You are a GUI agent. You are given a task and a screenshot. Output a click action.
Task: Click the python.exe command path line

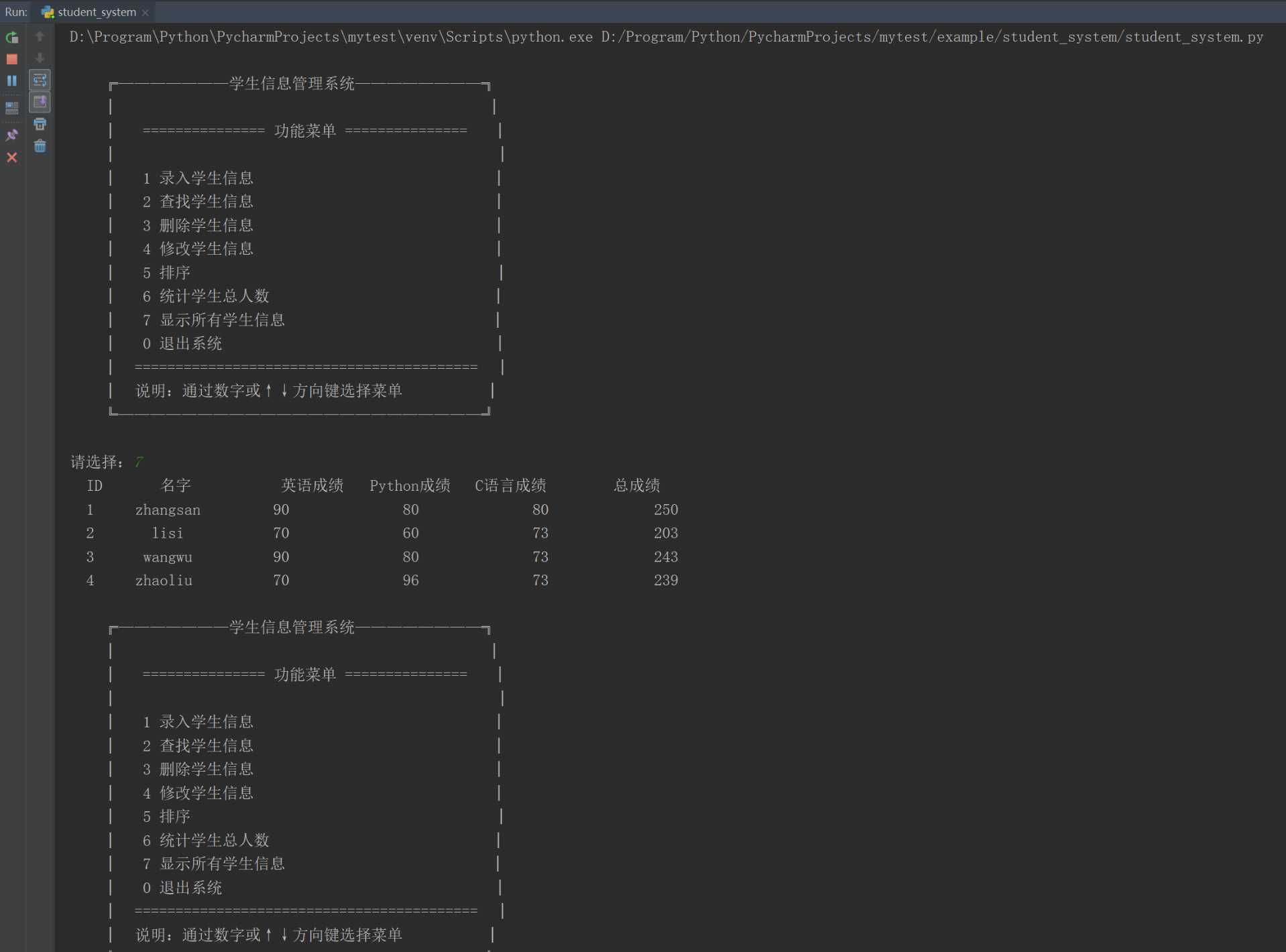pos(666,37)
